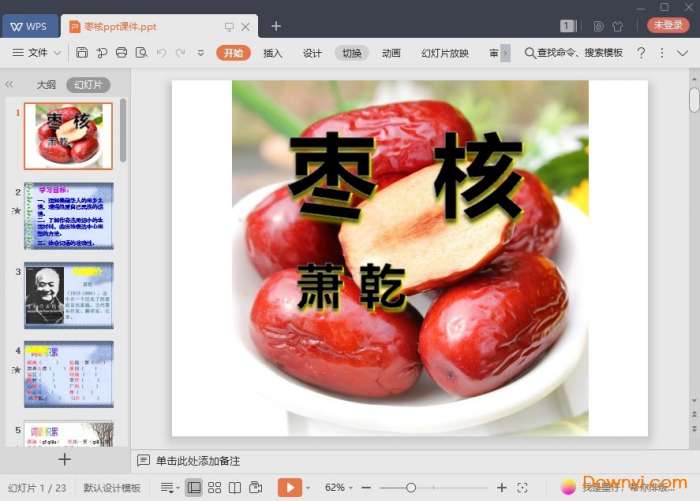This screenshot has height=501, width=700.
Task: Click the main editor vertical scrollbar thumb
Action: pos(694,100)
